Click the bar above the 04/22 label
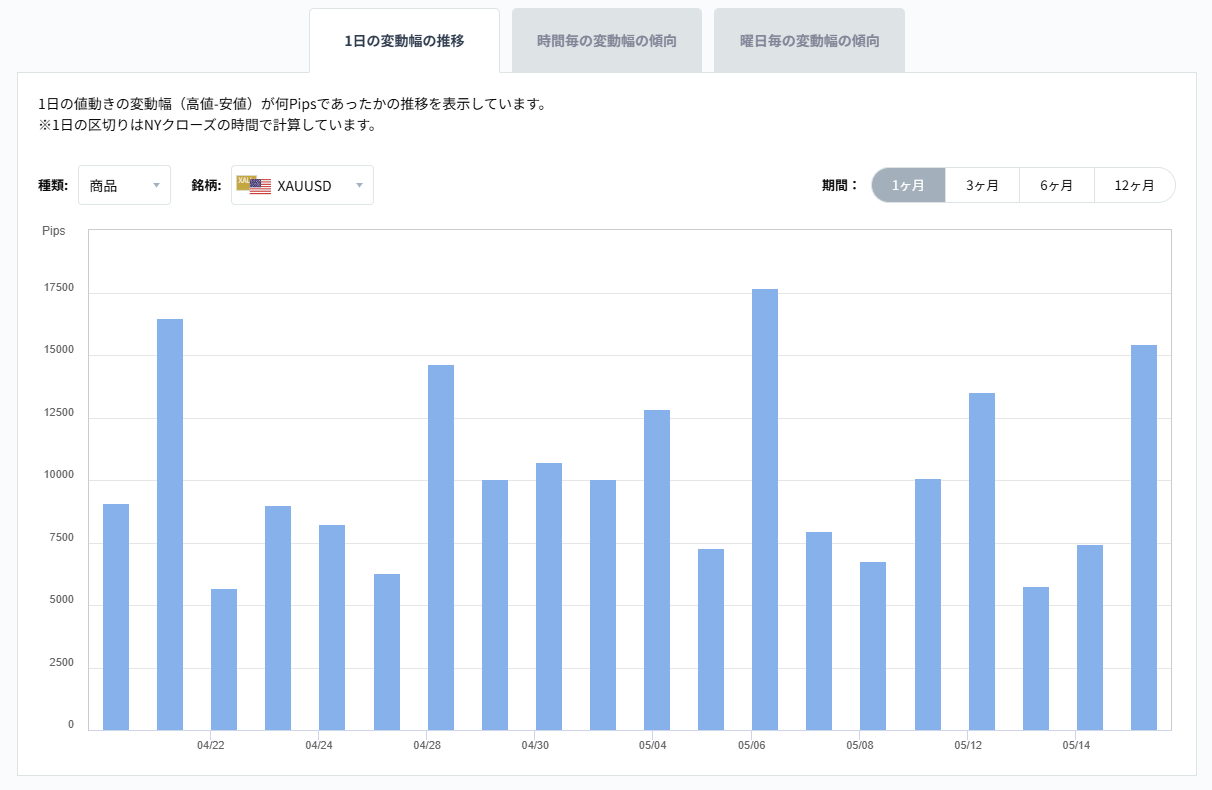1212x790 pixels. pyautogui.click(x=224, y=659)
